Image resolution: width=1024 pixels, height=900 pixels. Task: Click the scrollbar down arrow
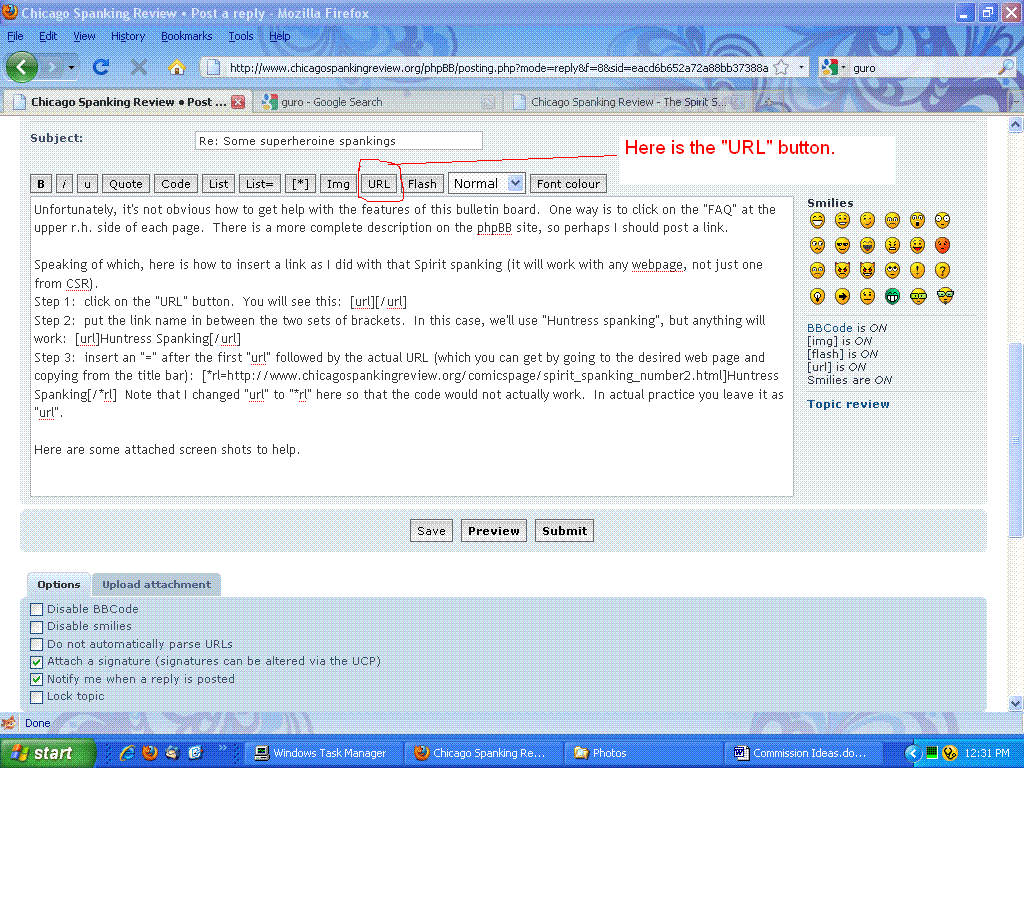(x=1015, y=703)
